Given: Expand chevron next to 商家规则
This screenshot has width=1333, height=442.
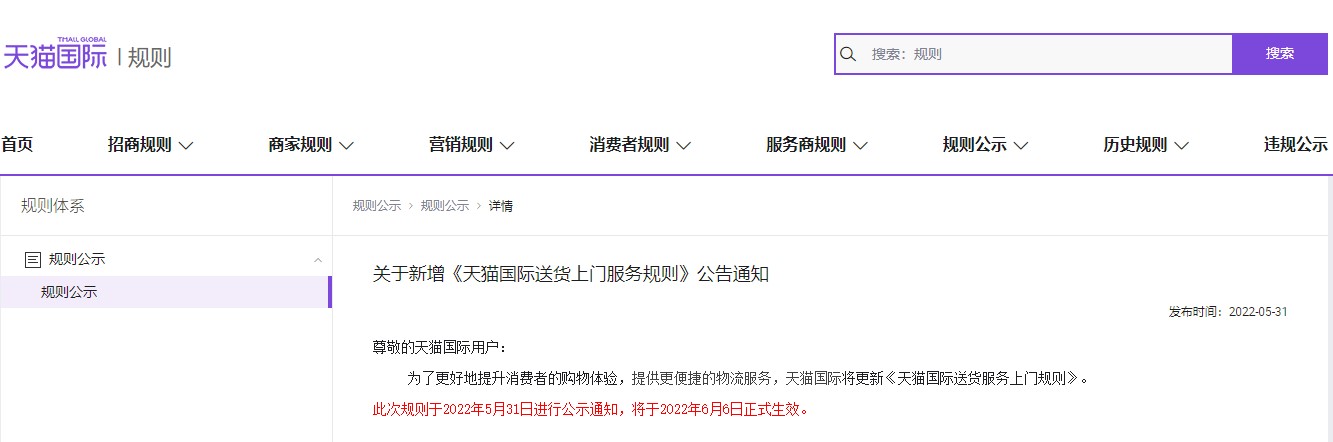Looking at the screenshot, I should pyautogui.click(x=347, y=145).
